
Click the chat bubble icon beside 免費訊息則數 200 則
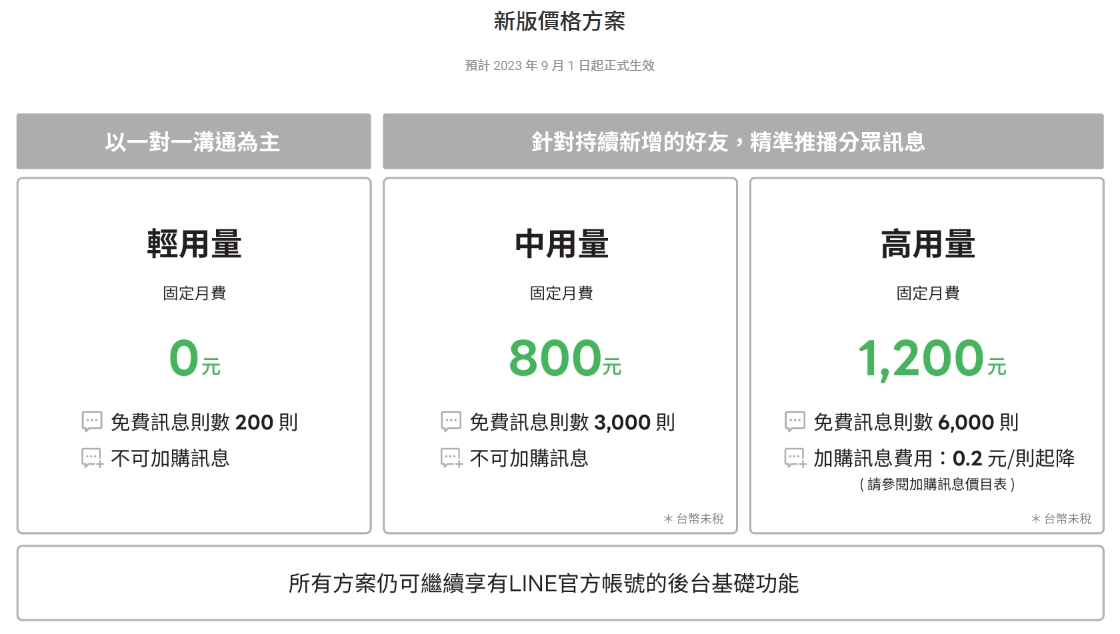(92, 422)
